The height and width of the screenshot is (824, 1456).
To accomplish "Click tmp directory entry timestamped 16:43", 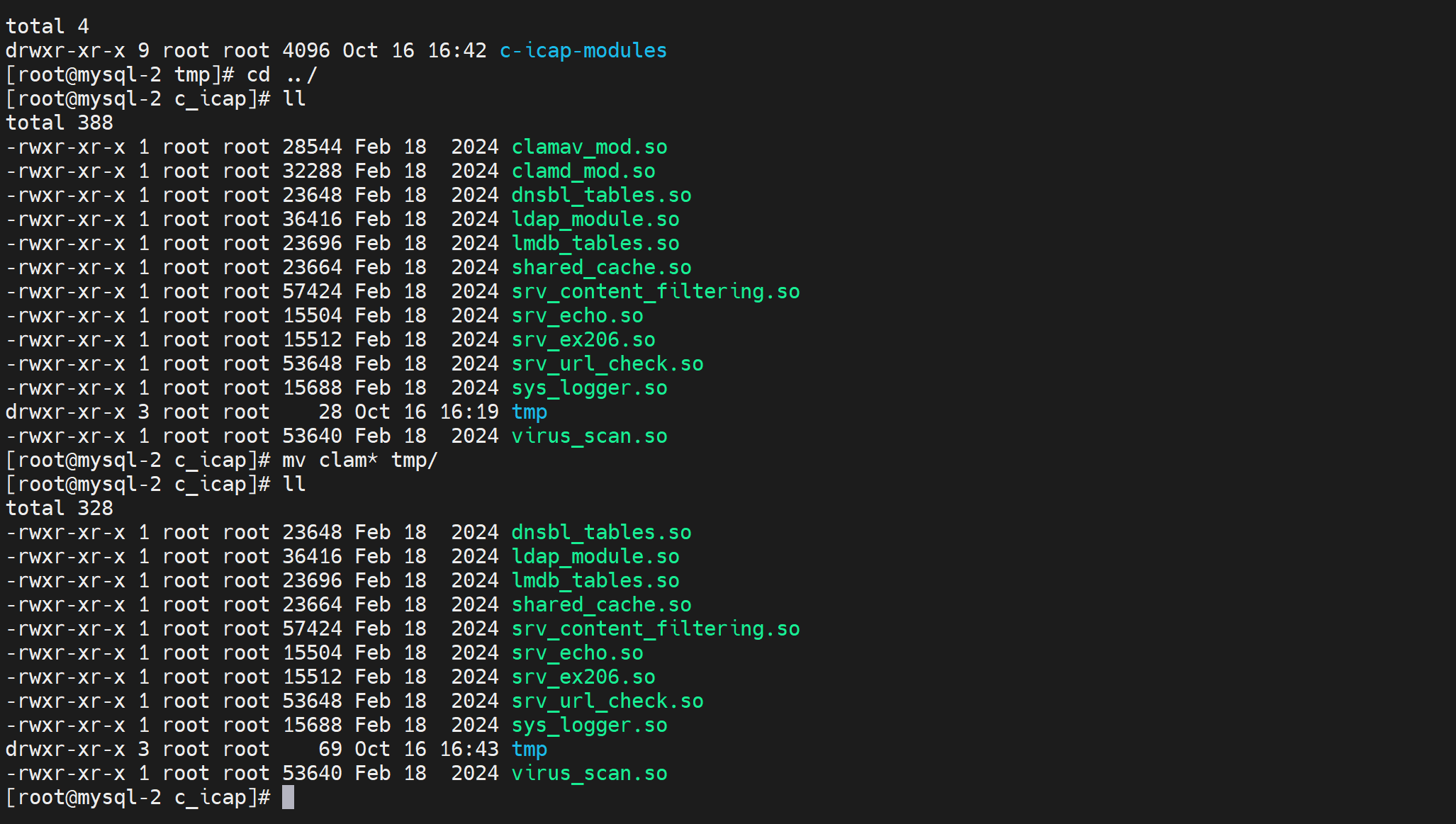I will coord(529,750).
